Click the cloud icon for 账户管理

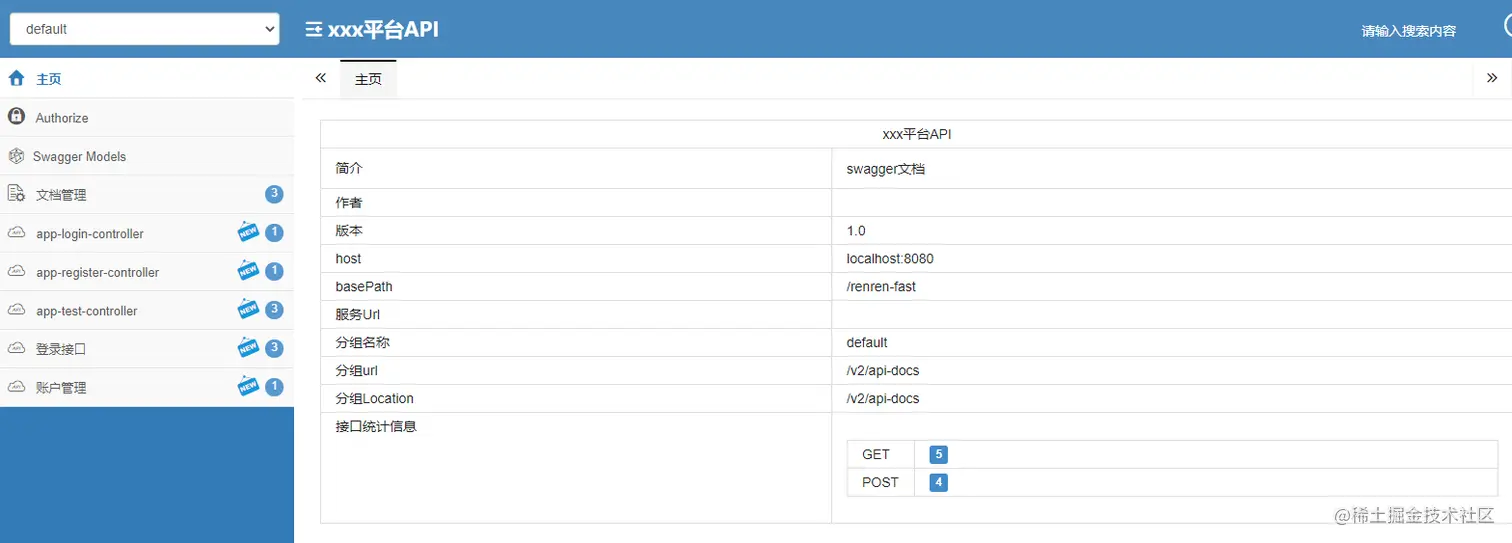pyautogui.click(x=16, y=386)
